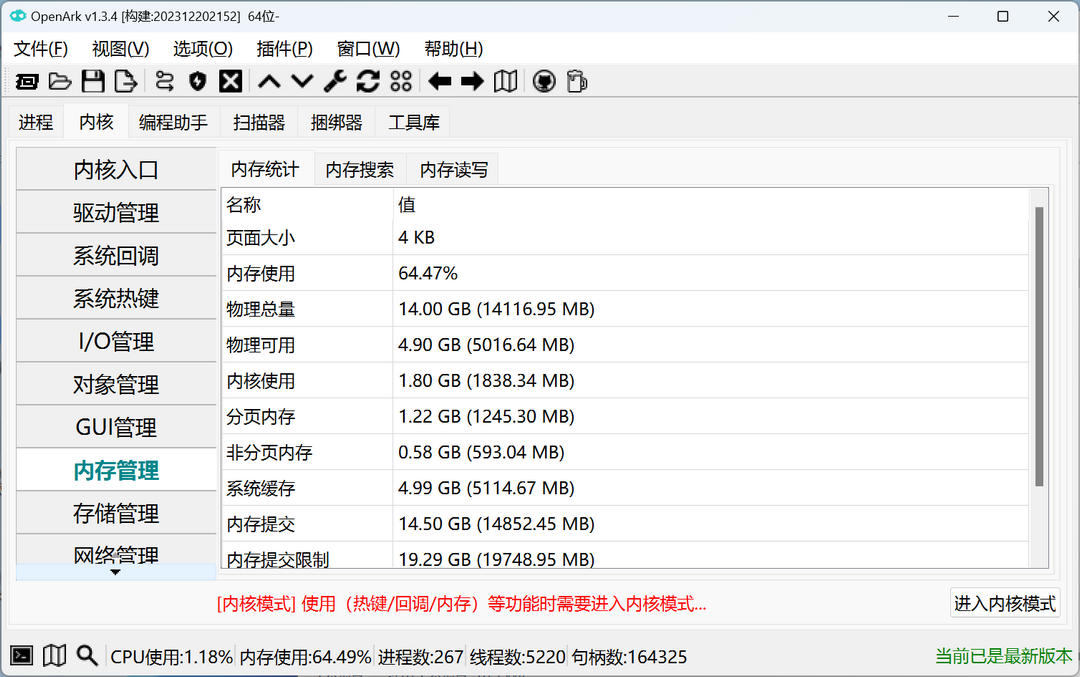The width and height of the screenshot is (1080, 677).
Task: Click the magnifier search icon in the status bar
Action: click(87, 655)
